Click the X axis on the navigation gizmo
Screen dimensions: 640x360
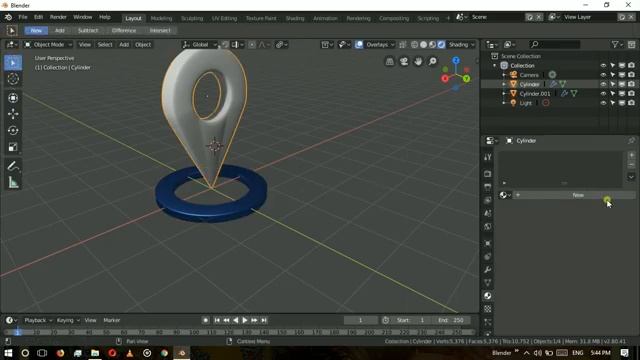point(445,78)
